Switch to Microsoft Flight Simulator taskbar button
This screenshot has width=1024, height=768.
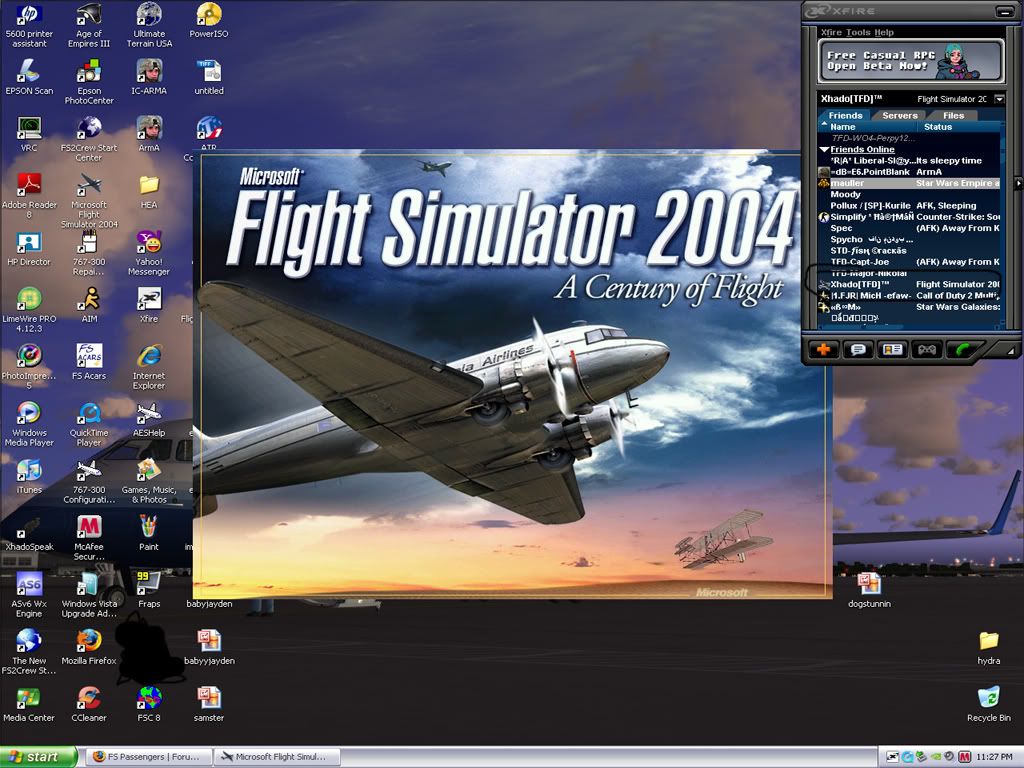277,757
